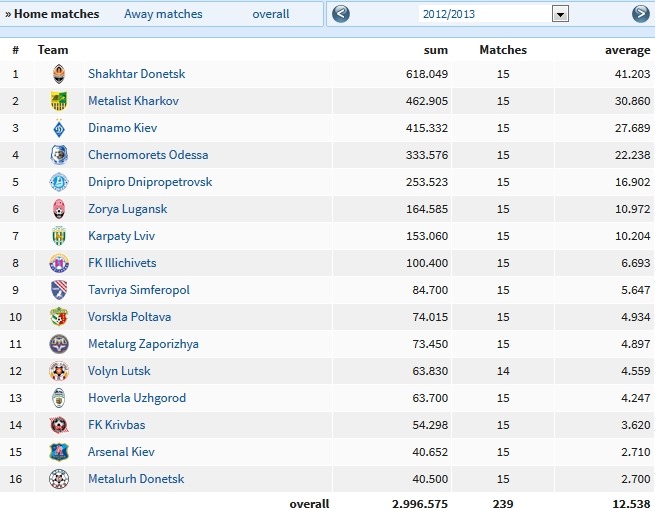Open the Zorya Lugansk team link
Image resolution: width=655 pixels, height=511 pixels.
pos(127,209)
